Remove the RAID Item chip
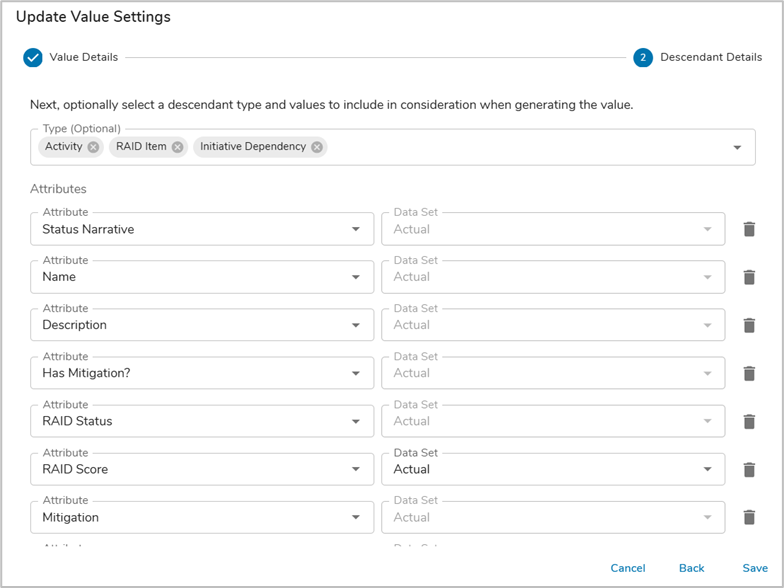This screenshot has width=784, height=588. pyautogui.click(x=177, y=147)
